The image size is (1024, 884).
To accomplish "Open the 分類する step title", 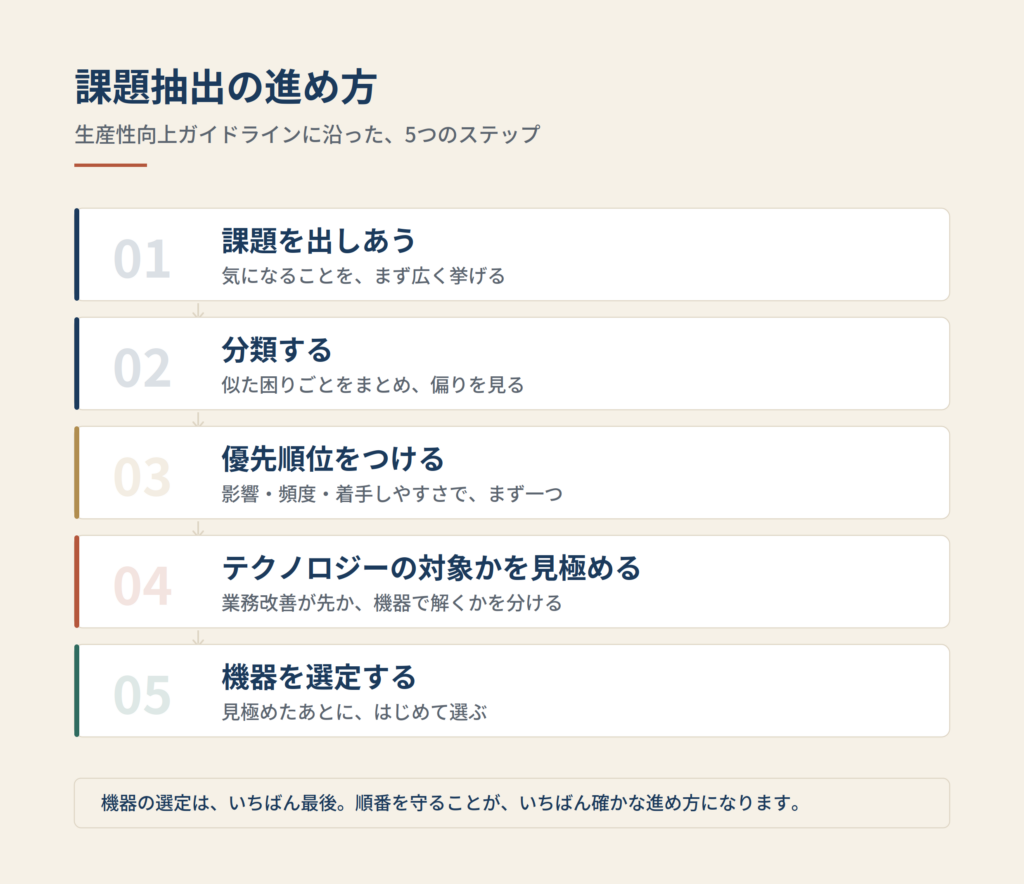I will point(277,349).
